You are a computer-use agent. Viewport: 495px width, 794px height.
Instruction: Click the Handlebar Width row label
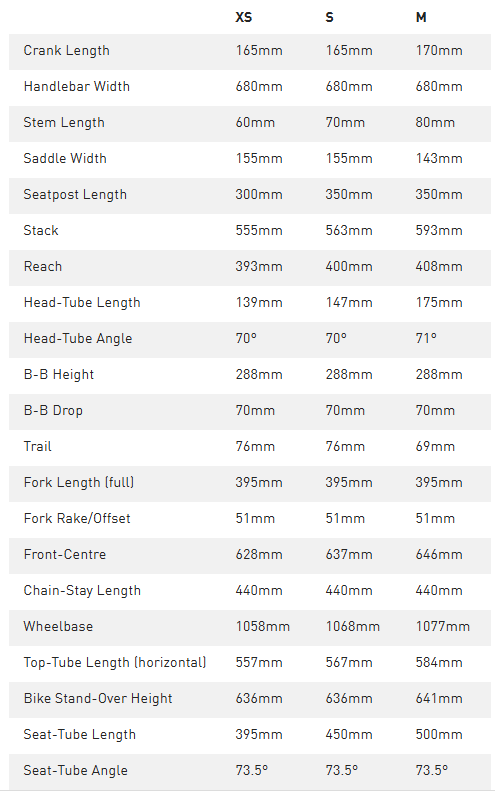(x=76, y=87)
